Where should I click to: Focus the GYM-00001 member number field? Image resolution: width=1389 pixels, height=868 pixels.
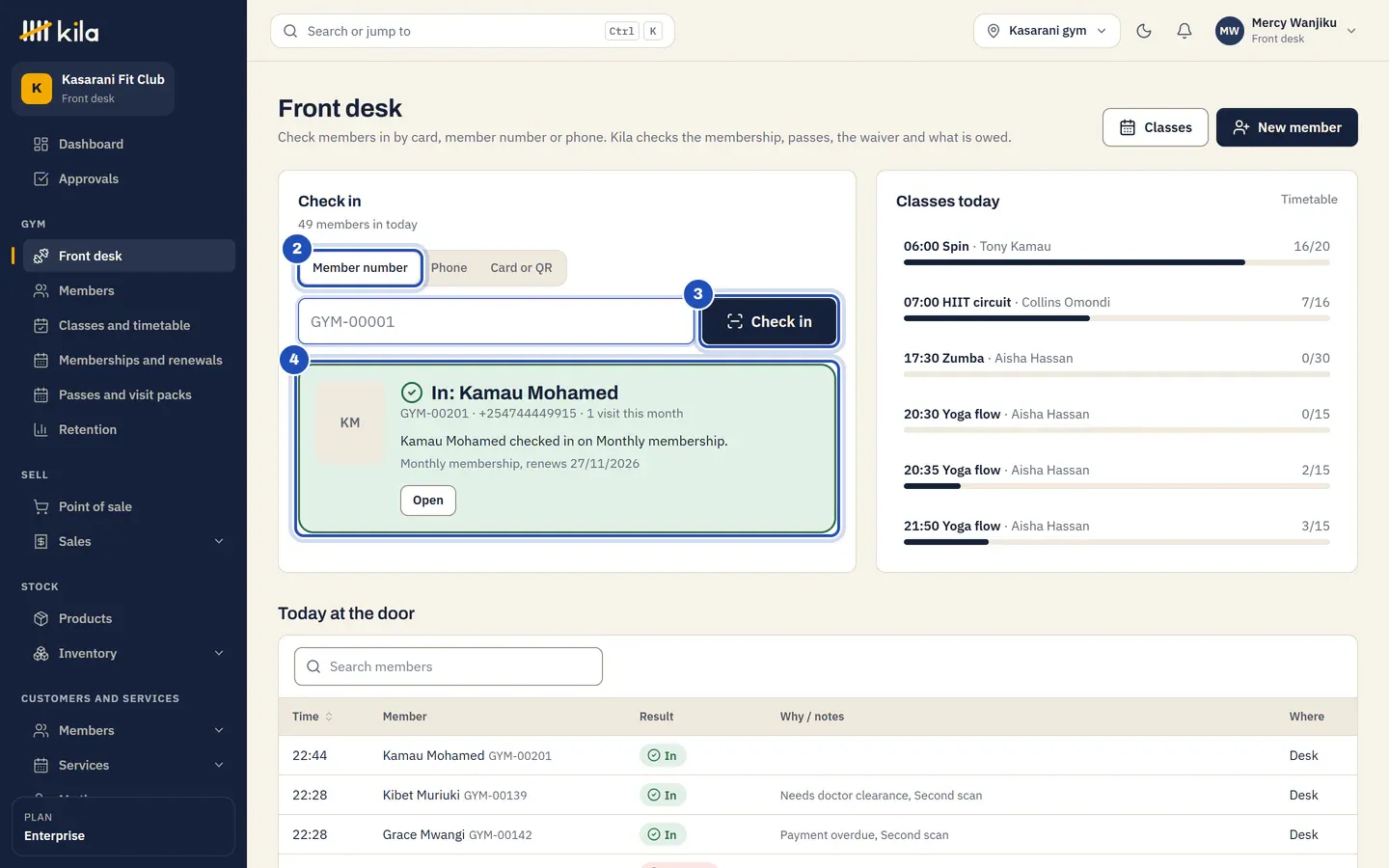coord(496,321)
